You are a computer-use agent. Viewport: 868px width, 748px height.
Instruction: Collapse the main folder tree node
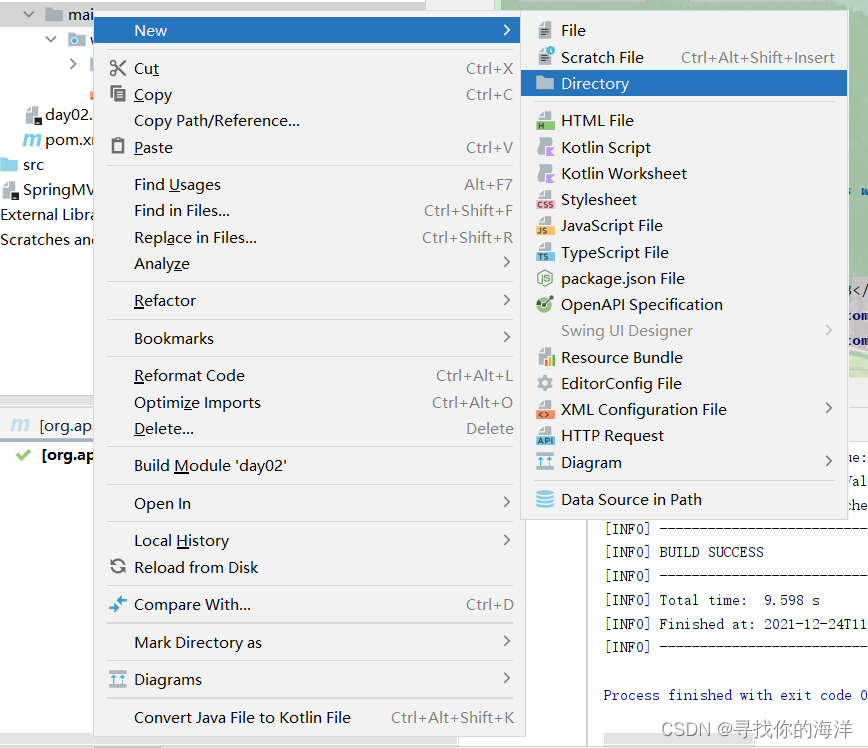(29, 15)
